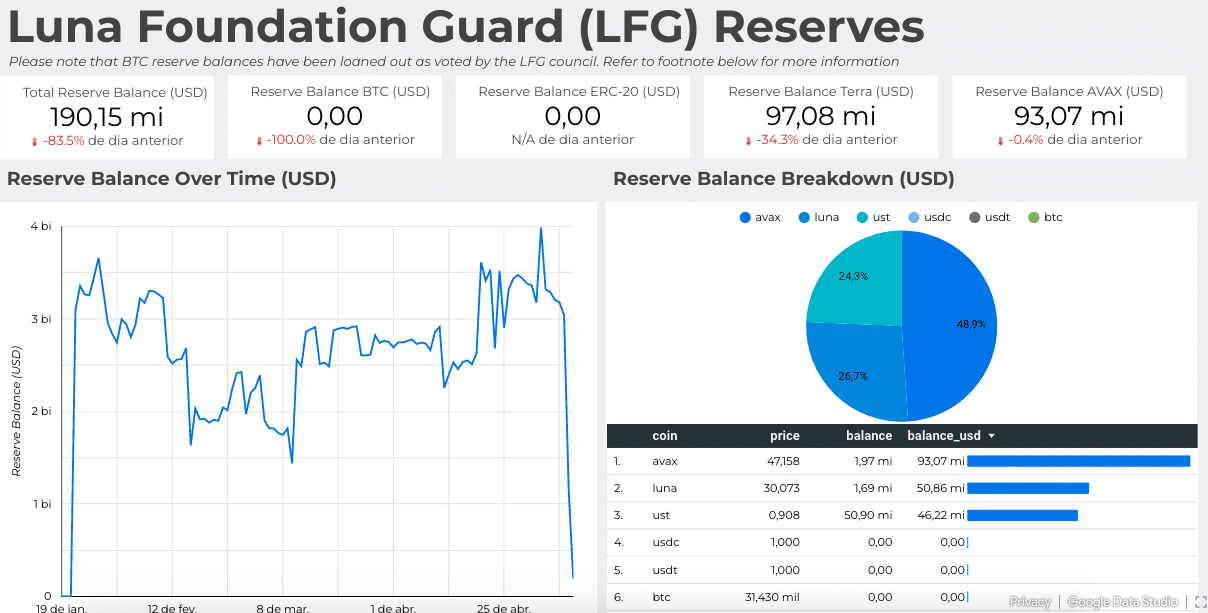Click the avax balance_usd bar

point(1079,461)
